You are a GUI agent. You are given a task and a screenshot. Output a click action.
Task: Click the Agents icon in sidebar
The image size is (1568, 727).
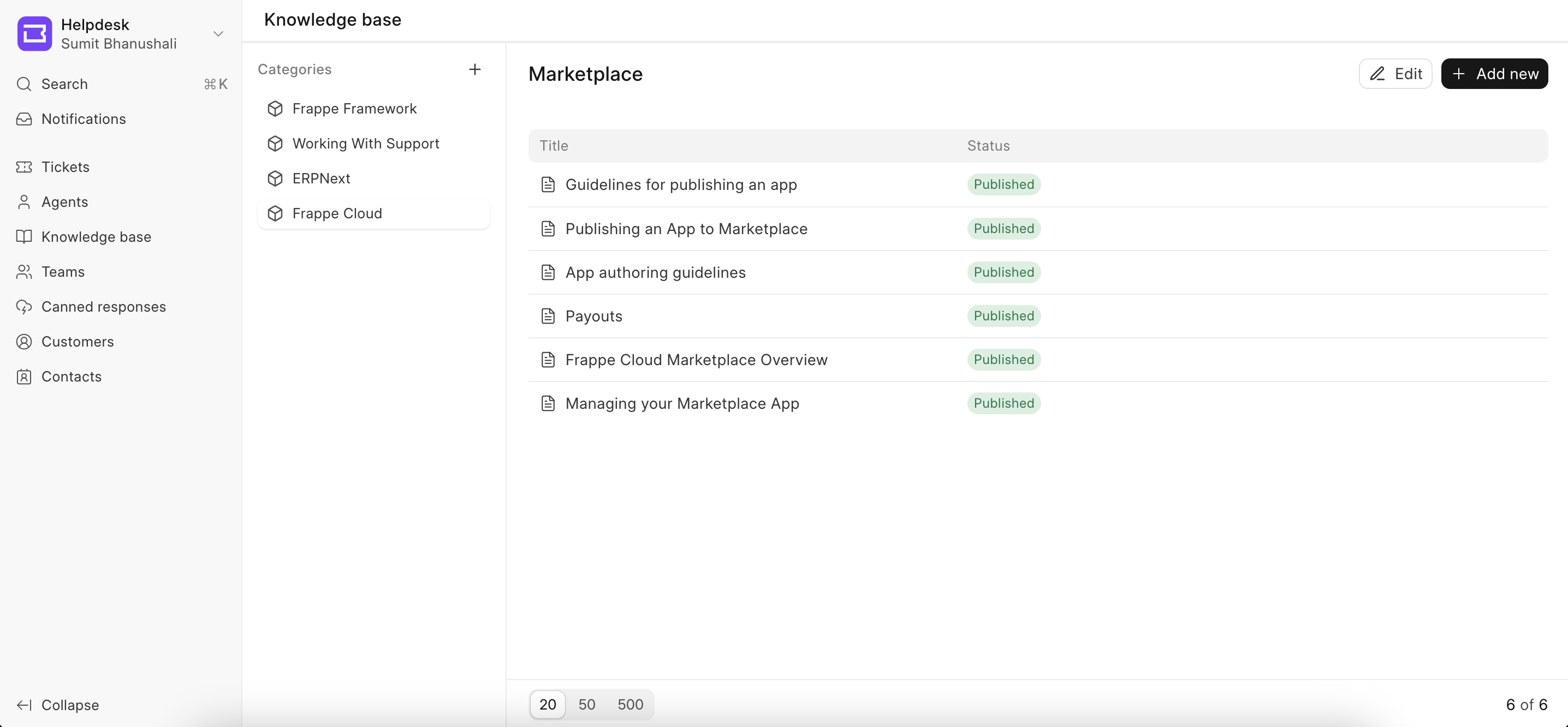pyautogui.click(x=23, y=201)
